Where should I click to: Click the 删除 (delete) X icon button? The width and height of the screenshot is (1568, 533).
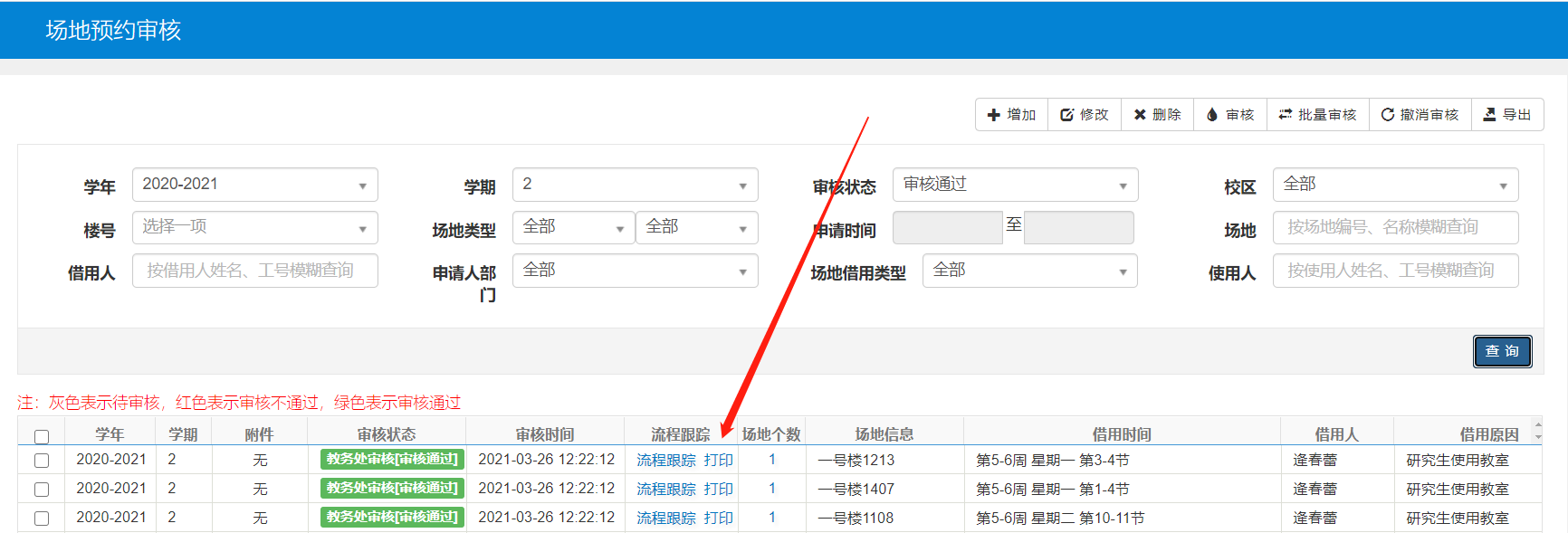[x=1157, y=115]
